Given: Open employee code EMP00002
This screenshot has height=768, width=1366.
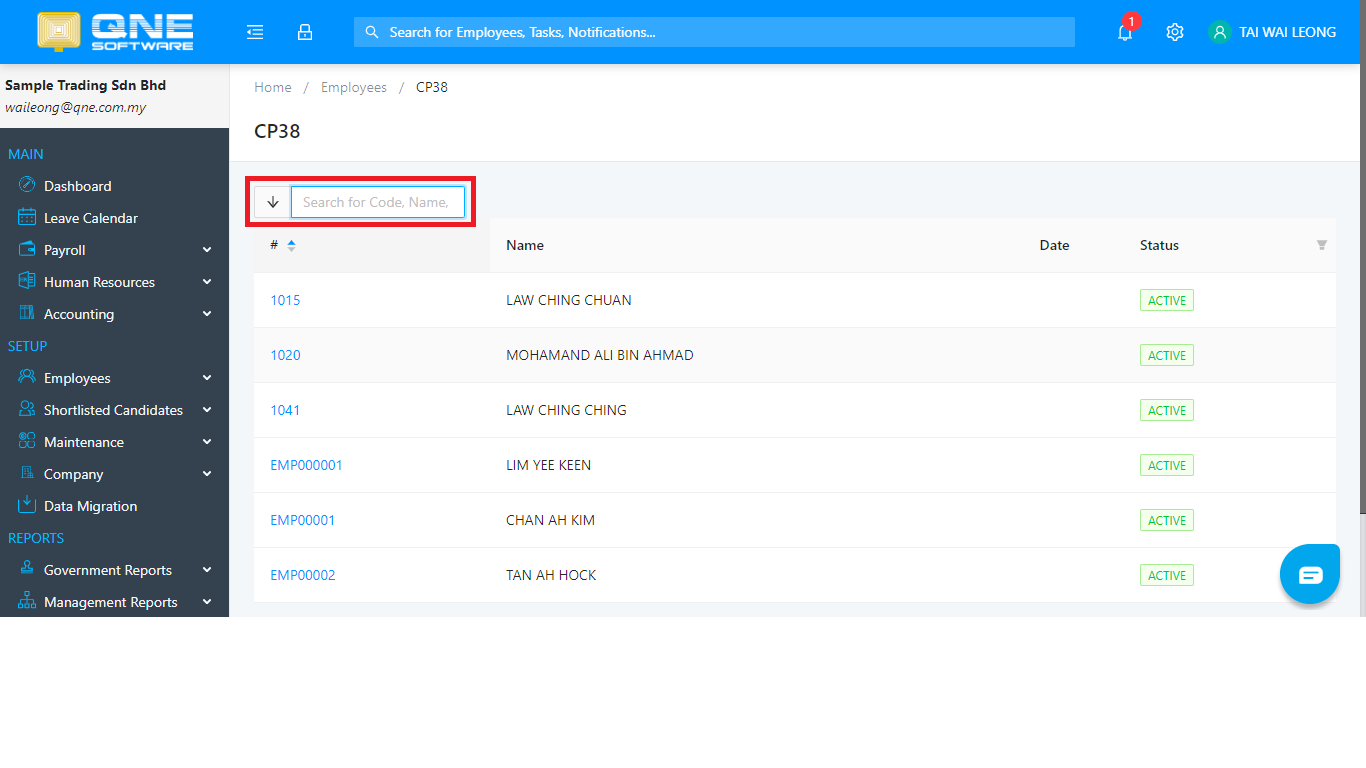Looking at the screenshot, I should [x=303, y=575].
